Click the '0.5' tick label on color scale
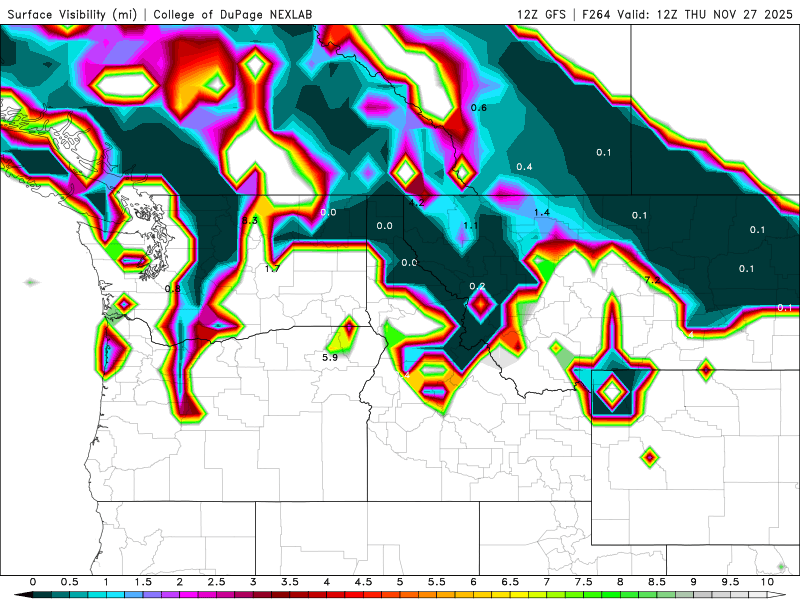This screenshot has width=800, height=600. click(x=69, y=582)
